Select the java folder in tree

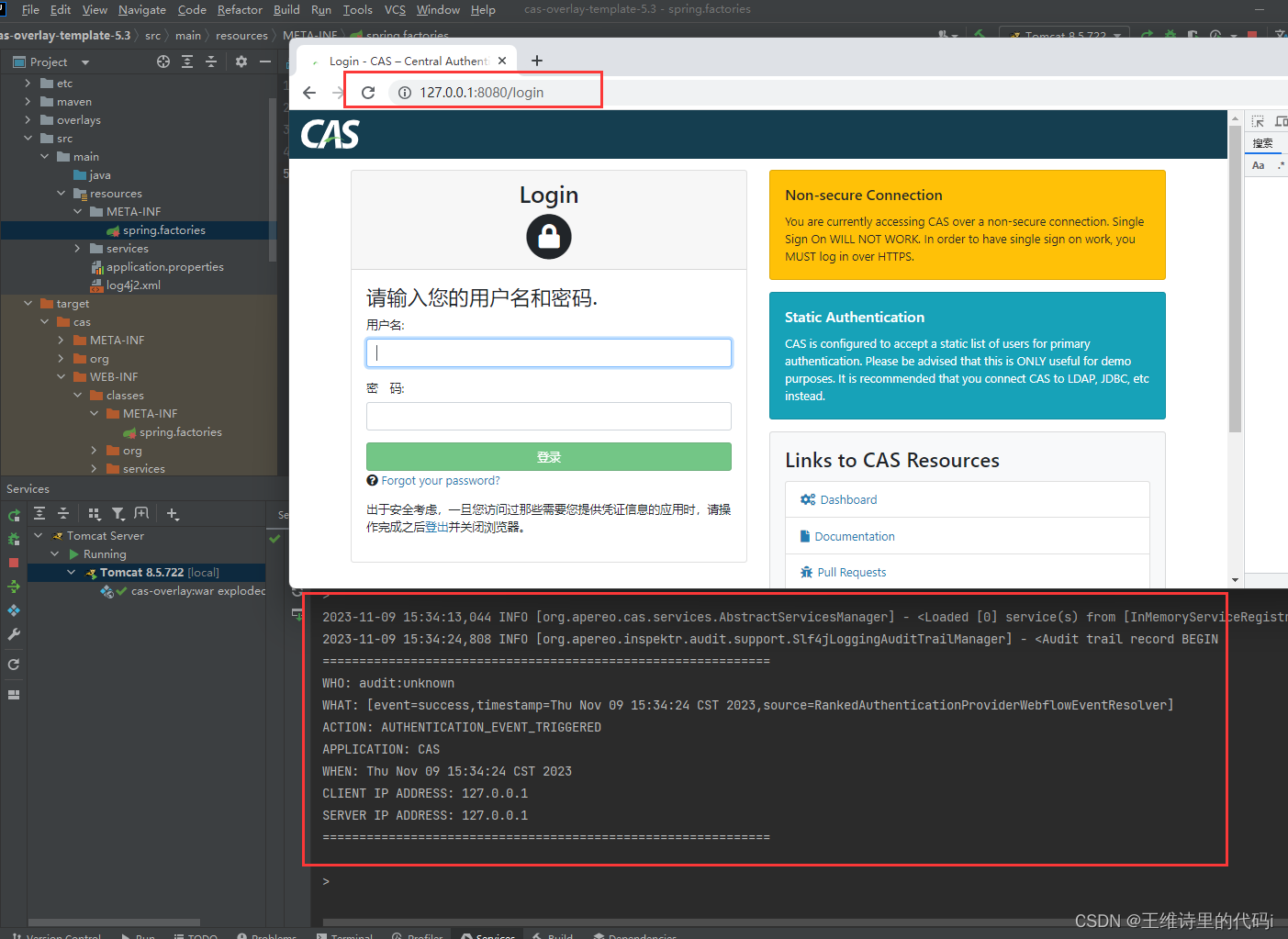[100, 175]
